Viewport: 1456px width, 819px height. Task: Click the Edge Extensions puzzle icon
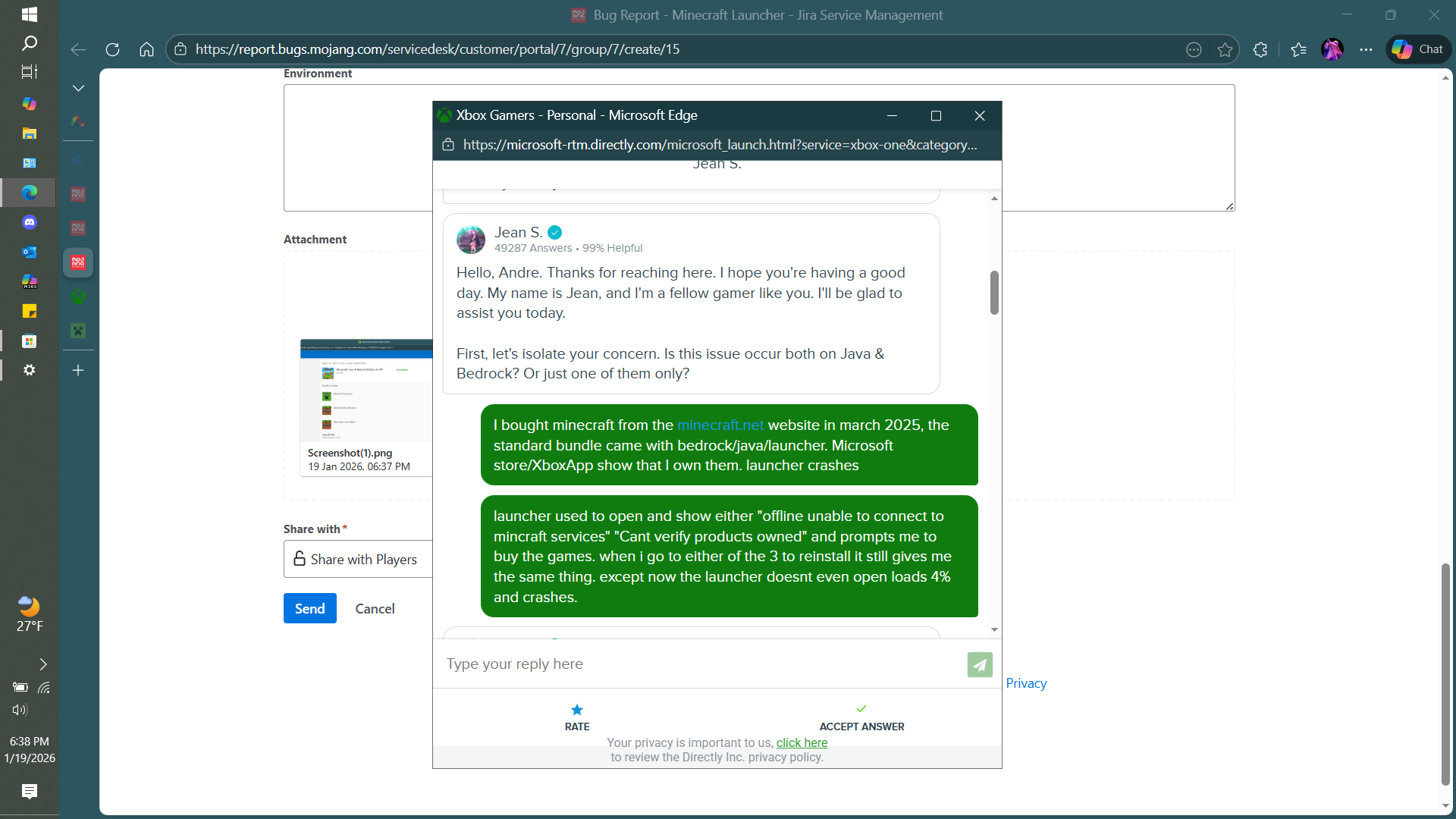click(x=1260, y=49)
